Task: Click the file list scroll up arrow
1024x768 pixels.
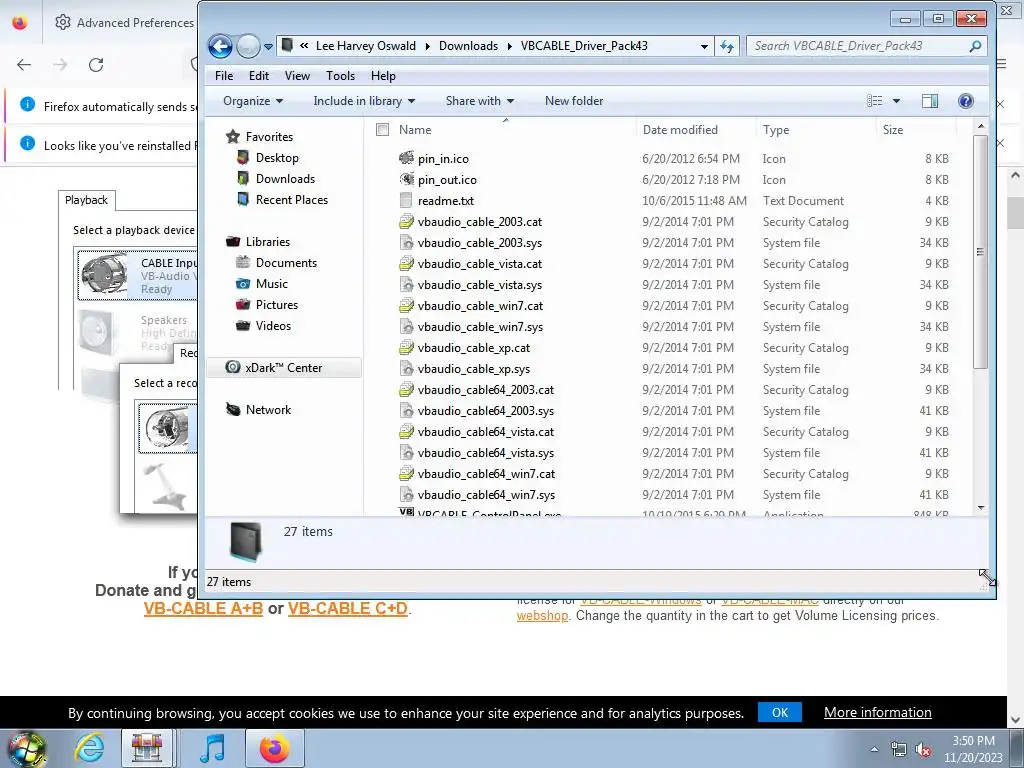Action: (980, 125)
